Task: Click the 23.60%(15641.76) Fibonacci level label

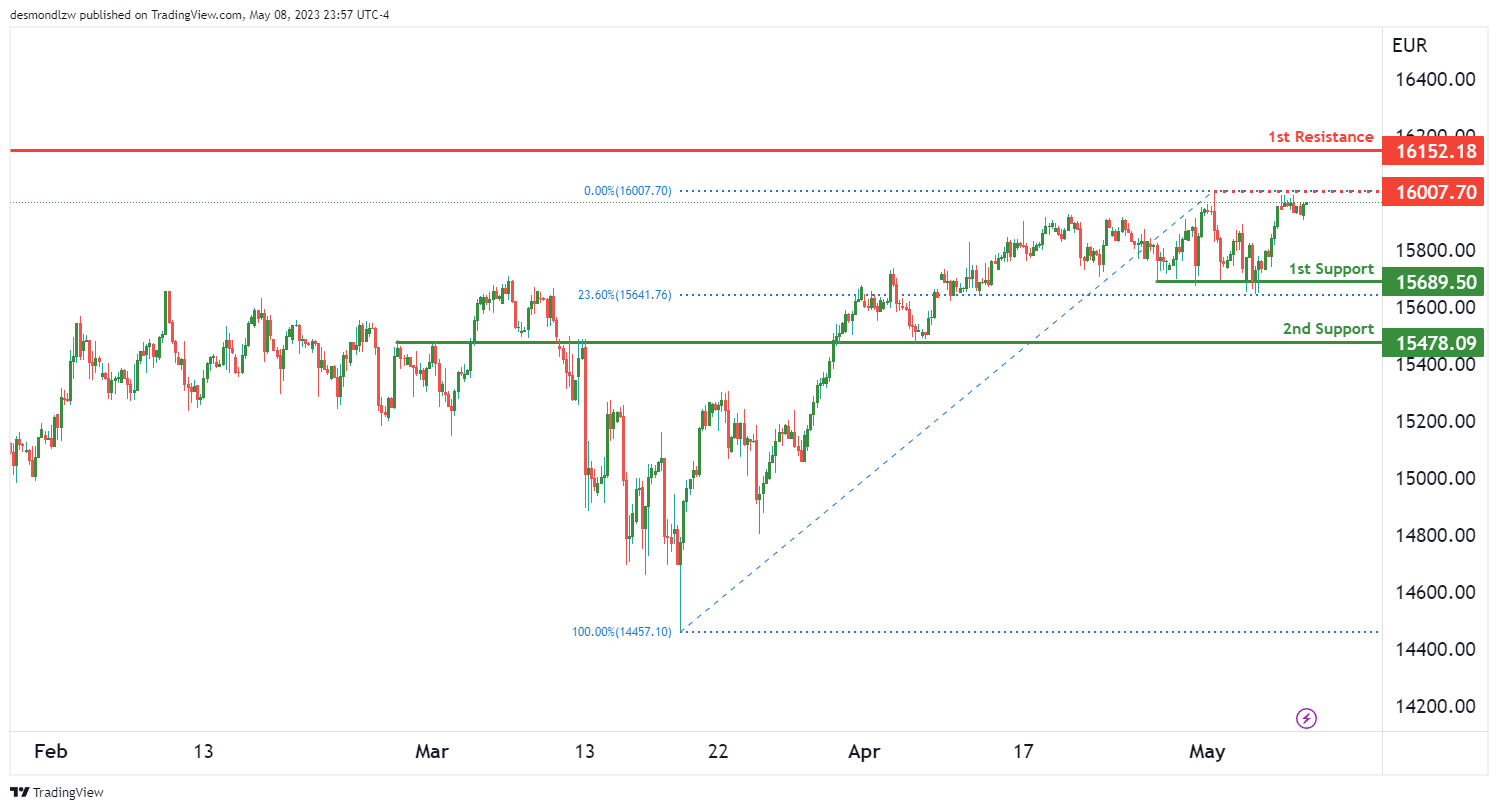Action: [x=624, y=295]
